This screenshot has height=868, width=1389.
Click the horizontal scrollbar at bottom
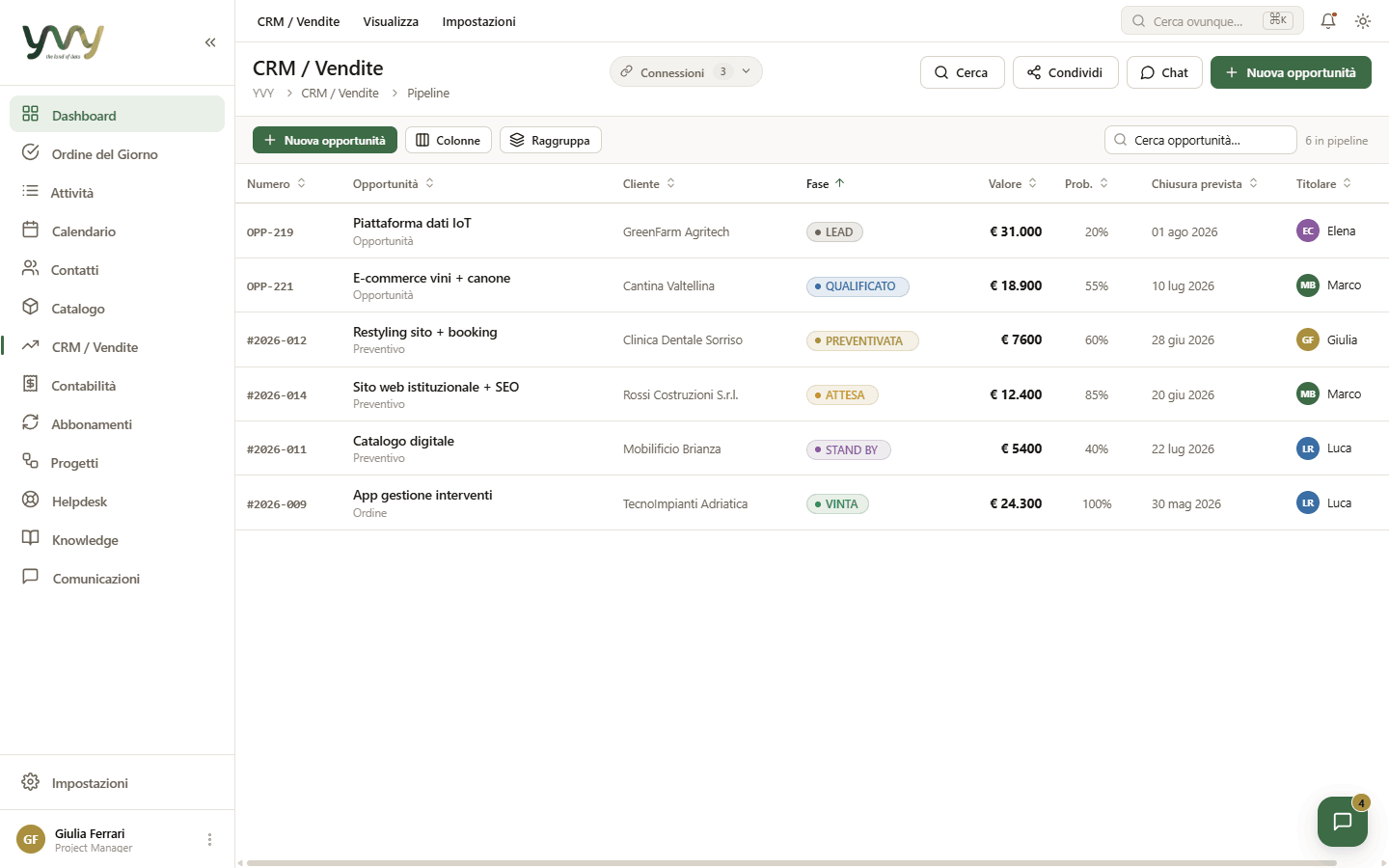(791, 863)
